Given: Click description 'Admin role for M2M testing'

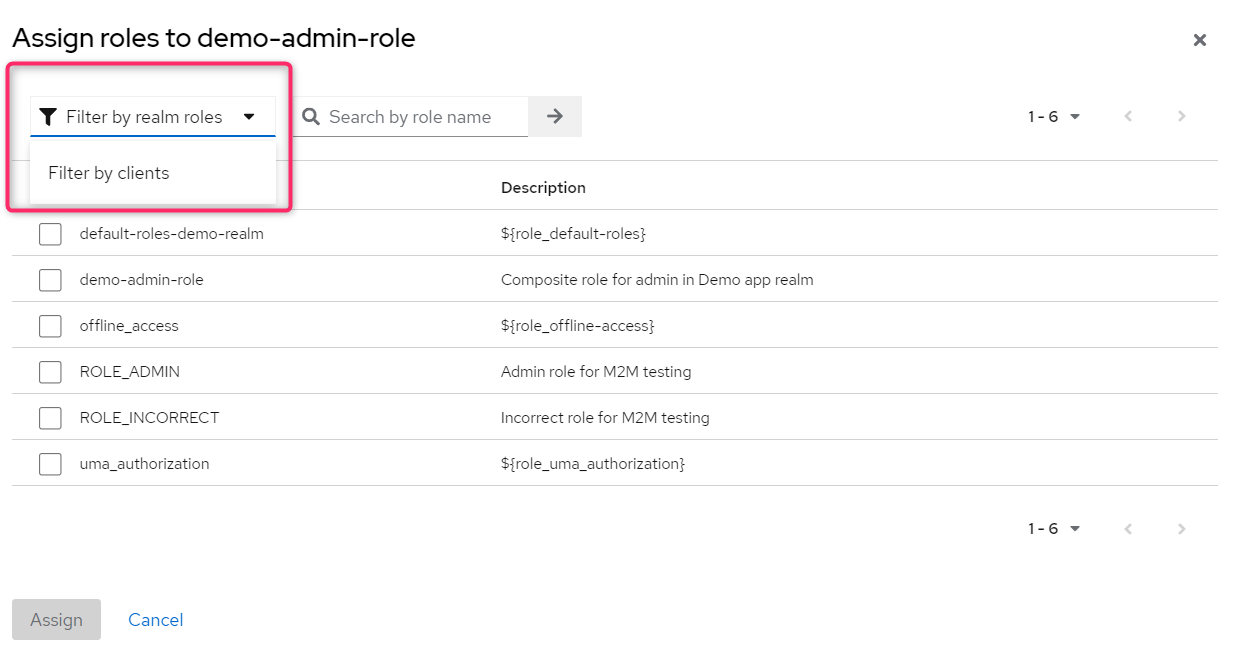Looking at the screenshot, I should click(596, 372).
